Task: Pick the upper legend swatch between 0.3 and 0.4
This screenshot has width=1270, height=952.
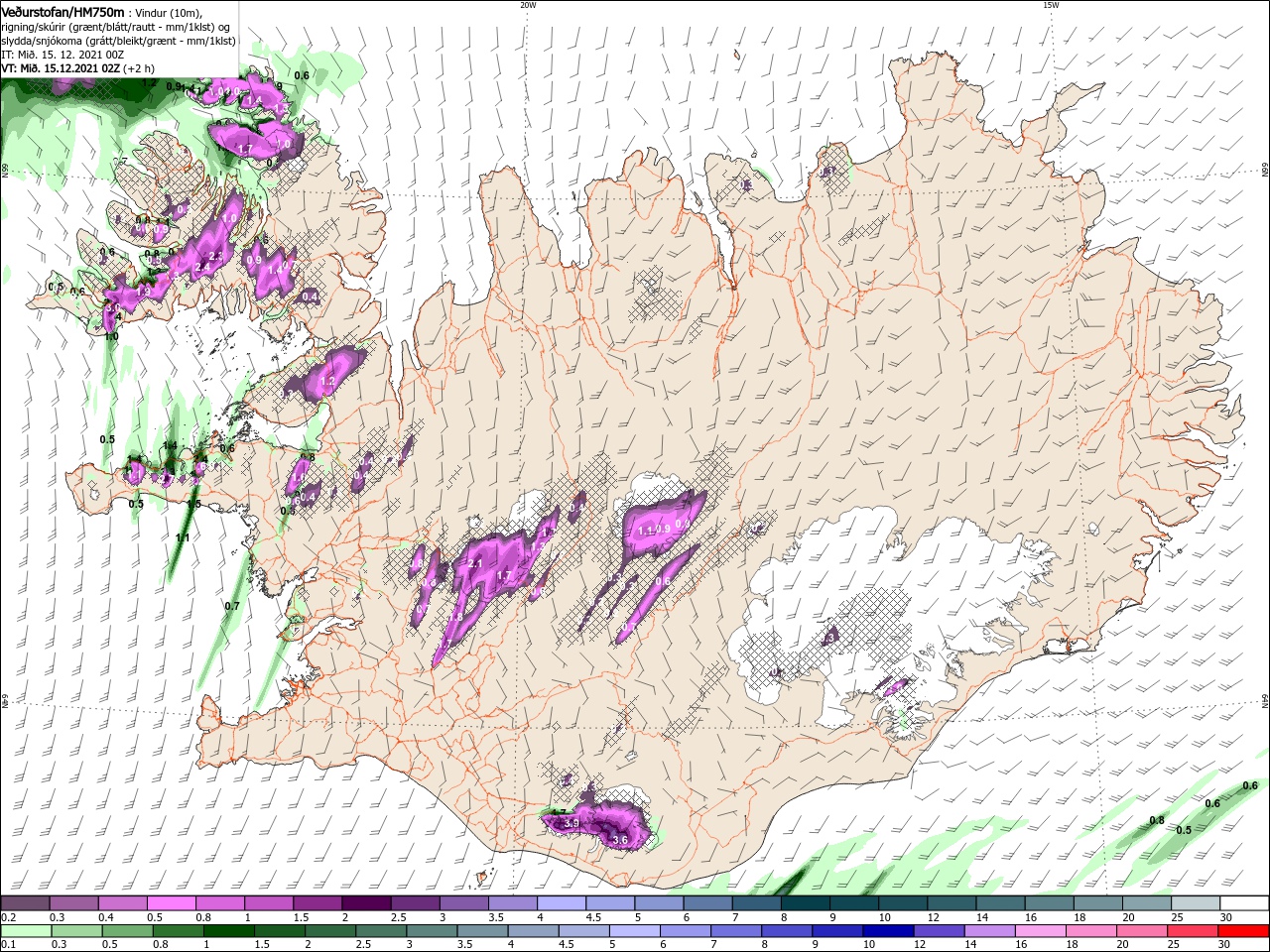Action: [x=73, y=903]
